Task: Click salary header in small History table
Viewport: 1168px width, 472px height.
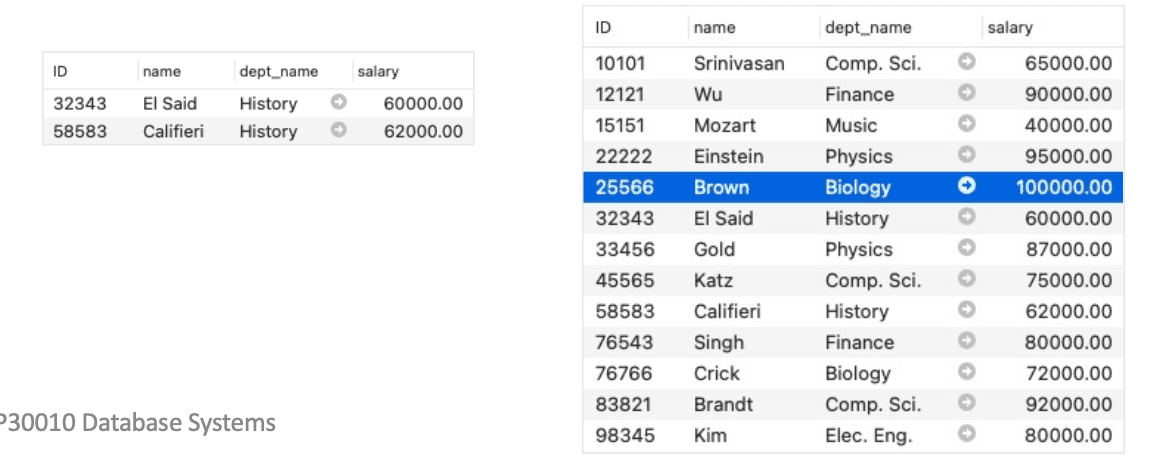Action: [x=378, y=72]
